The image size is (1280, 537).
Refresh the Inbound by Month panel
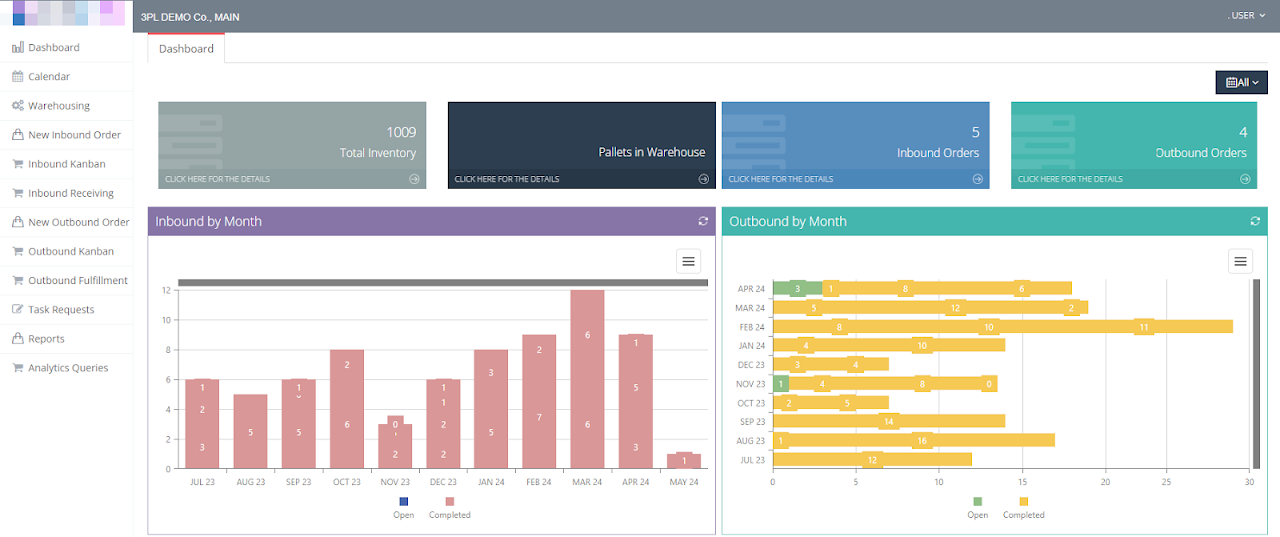point(703,221)
